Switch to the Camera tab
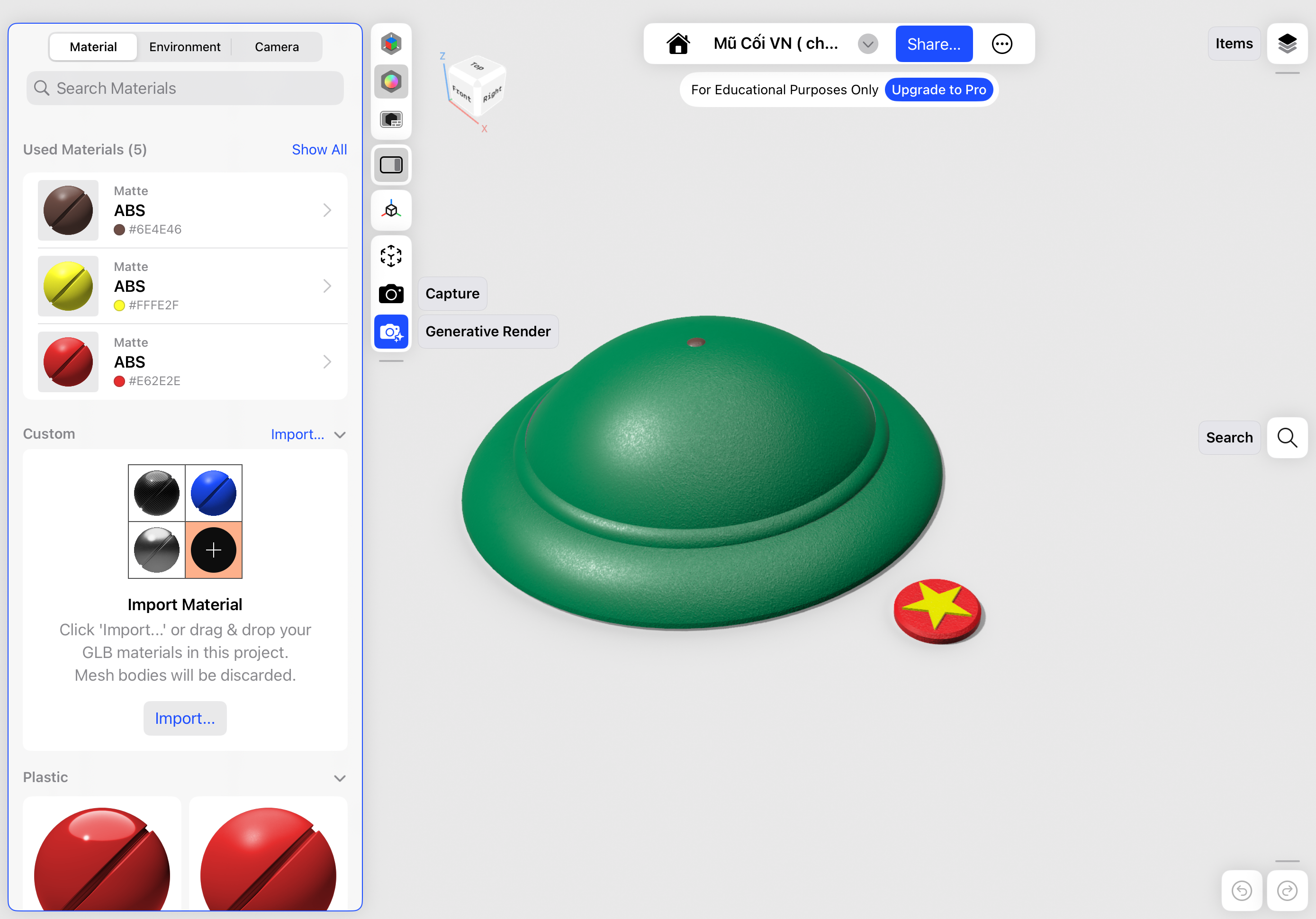1316x919 pixels. pos(276,47)
